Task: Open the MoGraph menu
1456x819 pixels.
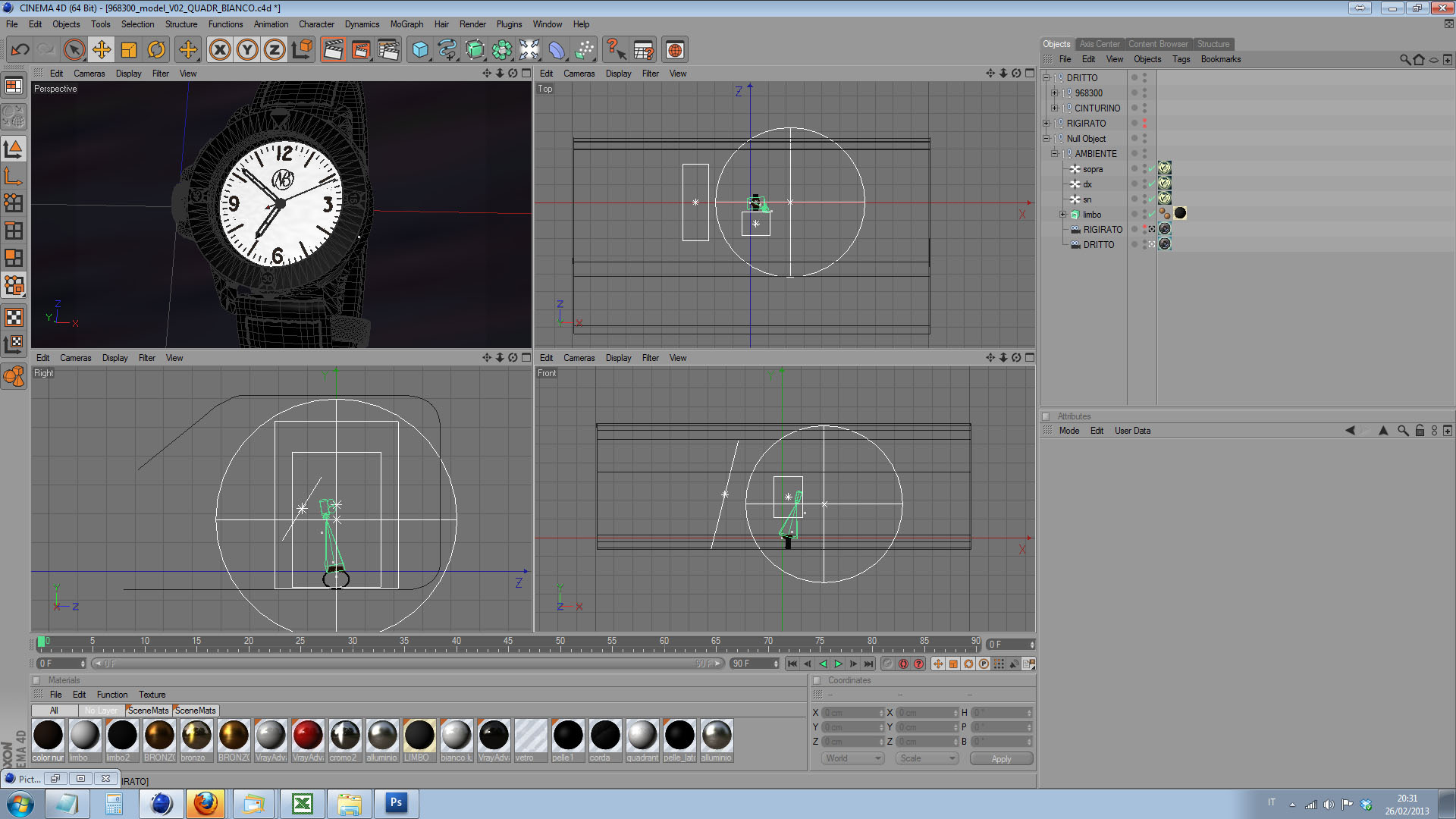Action: 406,24
